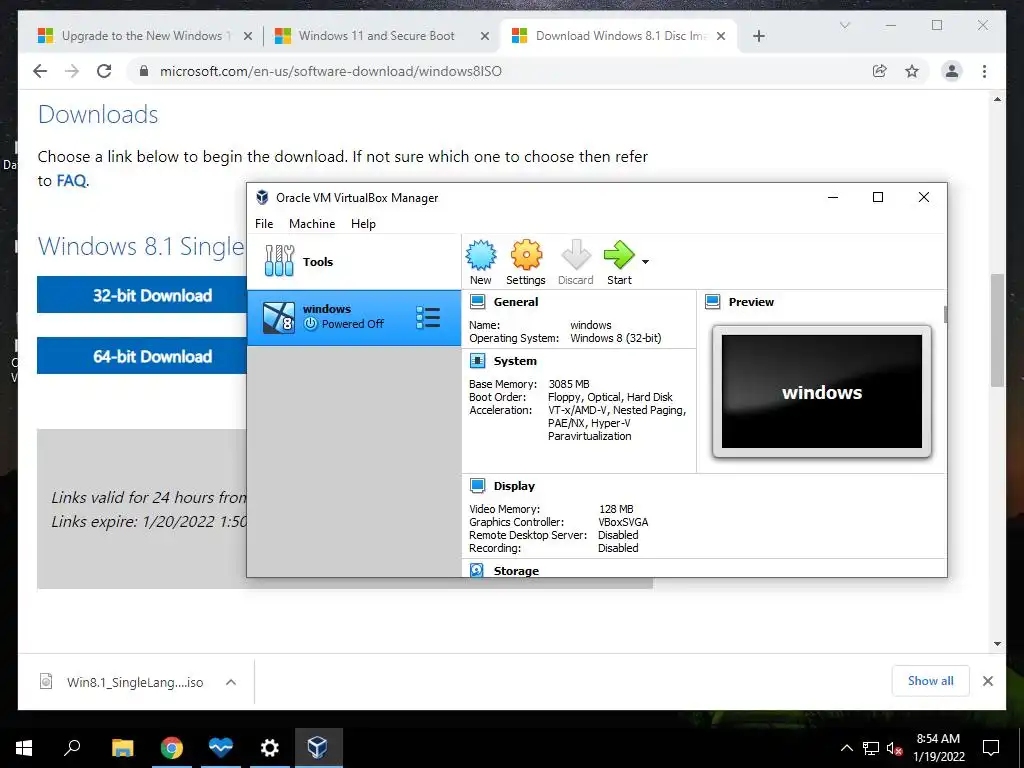The height and width of the screenshot is (768, 1024).
Task: Open the notification center icon
Action: pos(991,748)
